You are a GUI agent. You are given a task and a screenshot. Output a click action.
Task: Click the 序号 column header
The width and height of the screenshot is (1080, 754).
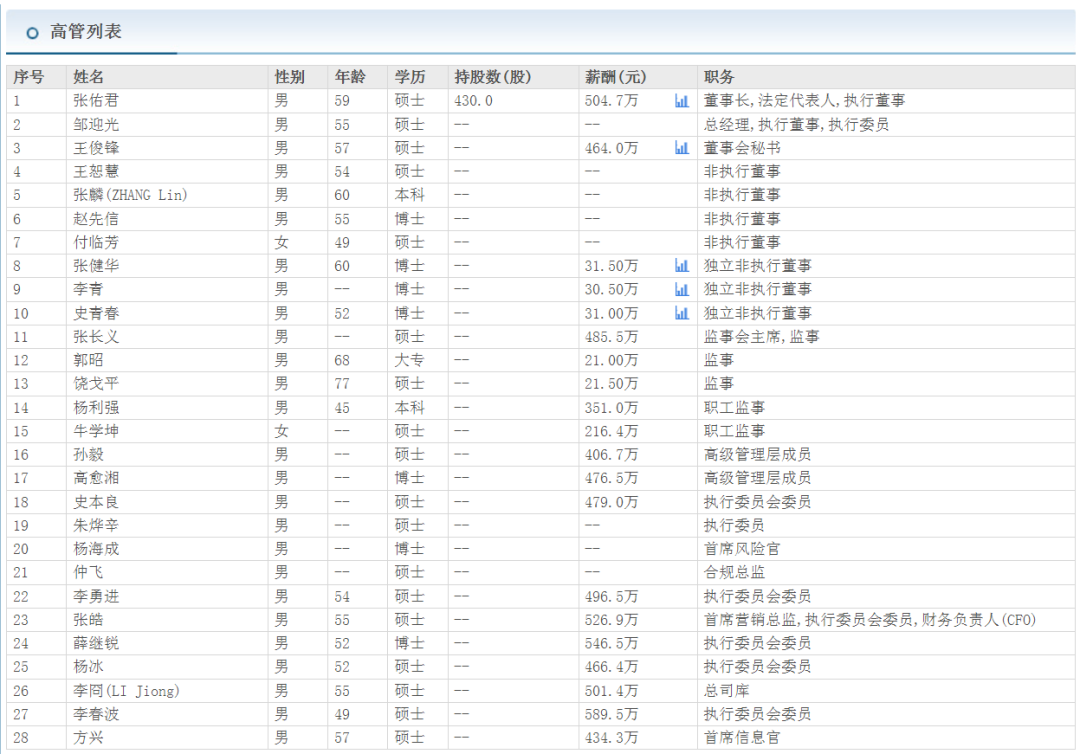point(29,77)
